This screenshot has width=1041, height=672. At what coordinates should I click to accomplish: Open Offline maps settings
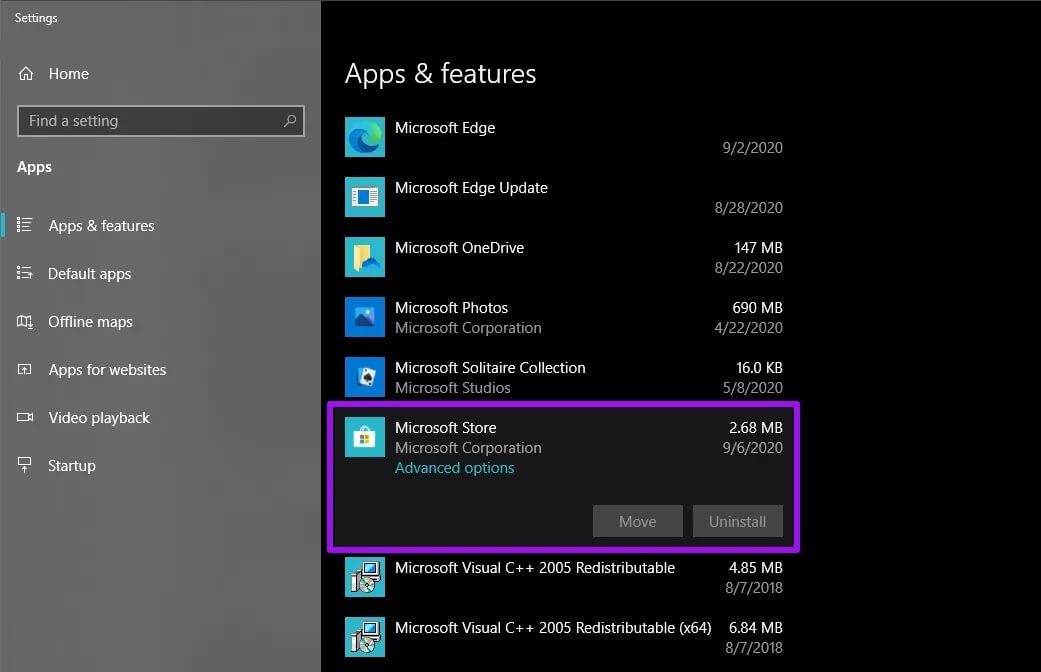tap(90, 321)
